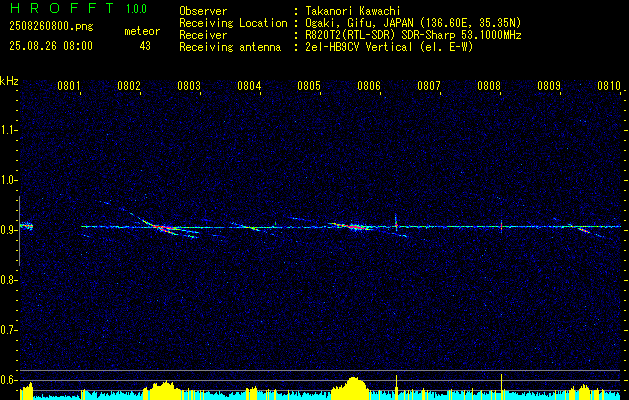Image resolution: width=629 pixels, height=400 pixels.
Task: Click the meteor label
Action: click(142, 31)
